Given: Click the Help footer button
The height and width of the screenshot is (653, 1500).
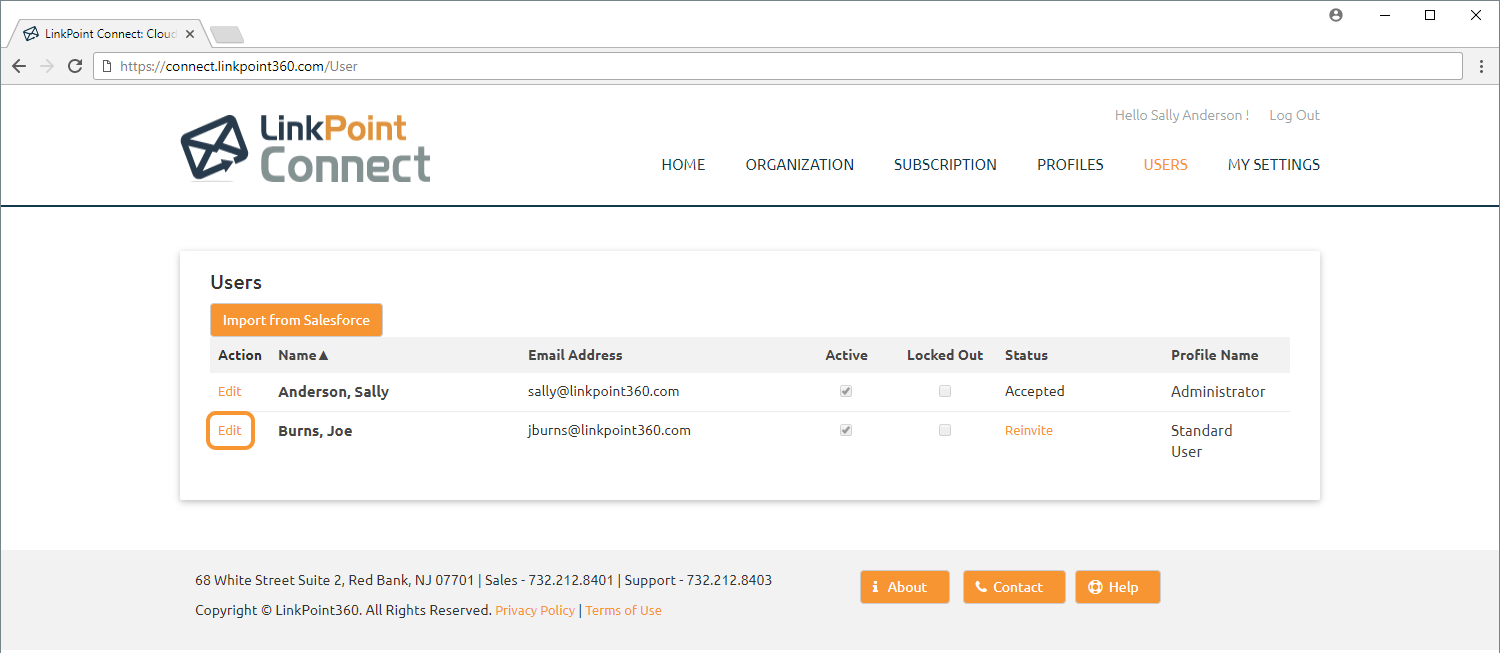Looking at the screenshot, I should pos(1117,587).
